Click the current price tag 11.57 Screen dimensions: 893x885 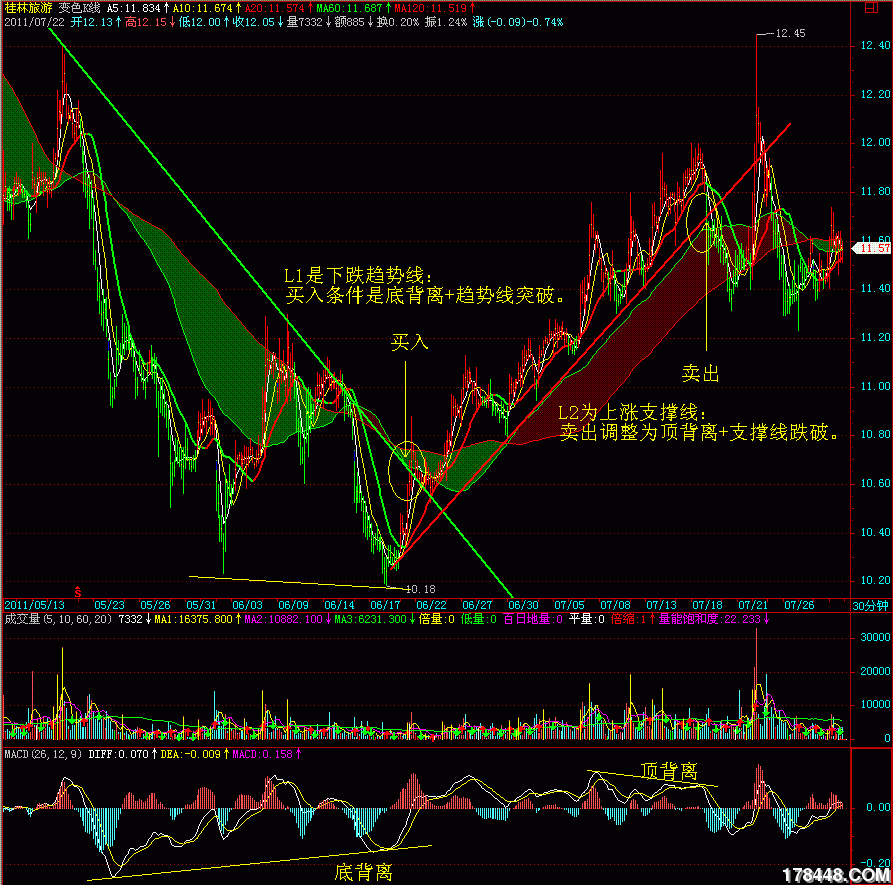tap(874, 247)
